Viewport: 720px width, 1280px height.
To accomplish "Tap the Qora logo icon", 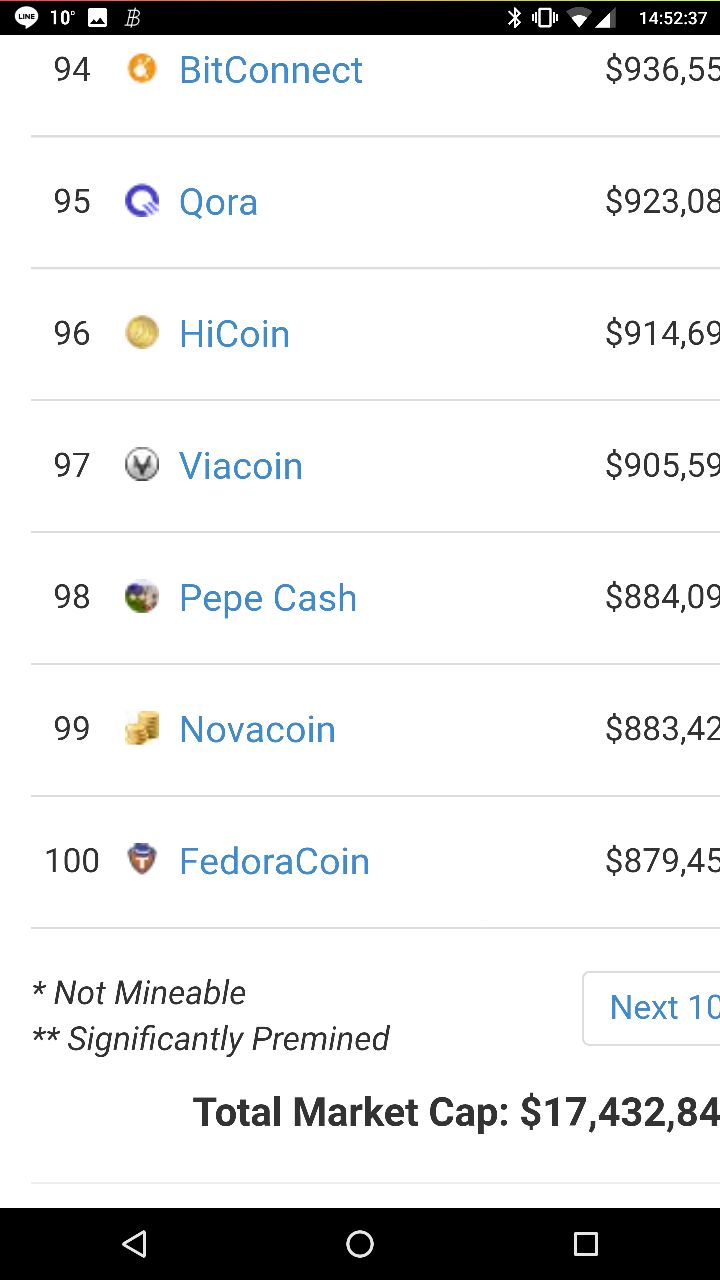I will click(x=142, y=201).
